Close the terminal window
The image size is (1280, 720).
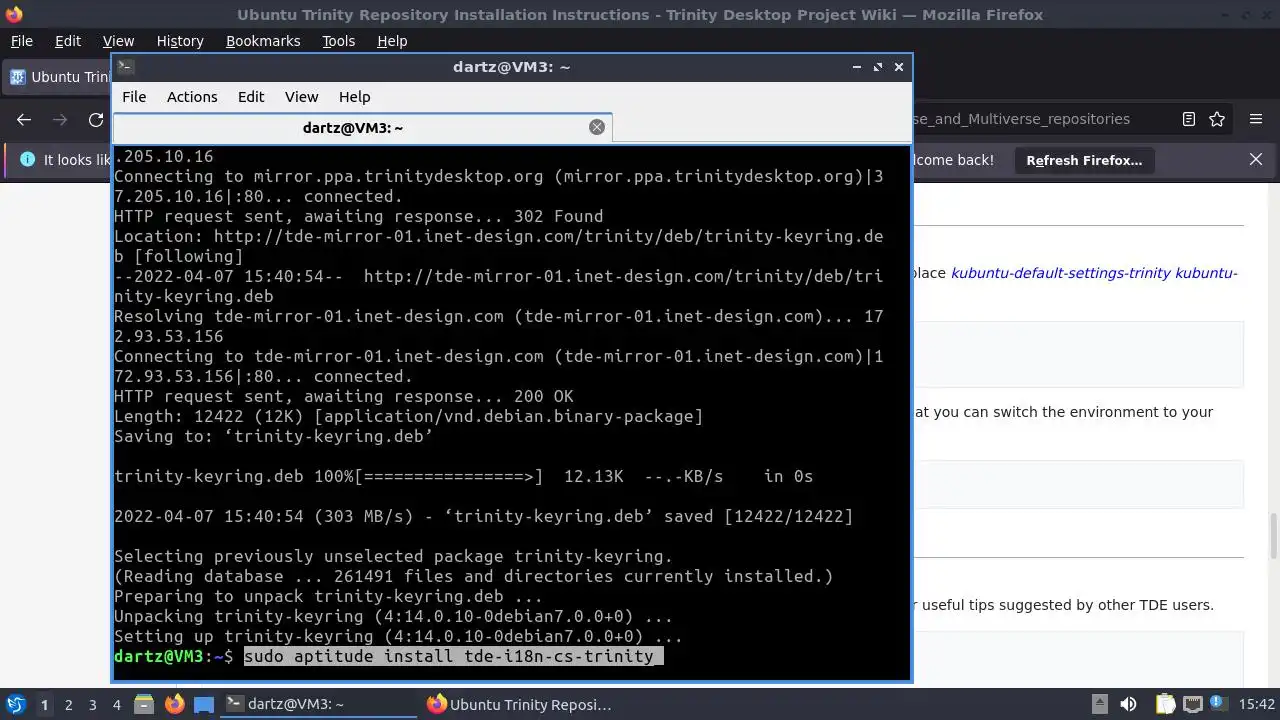click(x=898, y=67)
